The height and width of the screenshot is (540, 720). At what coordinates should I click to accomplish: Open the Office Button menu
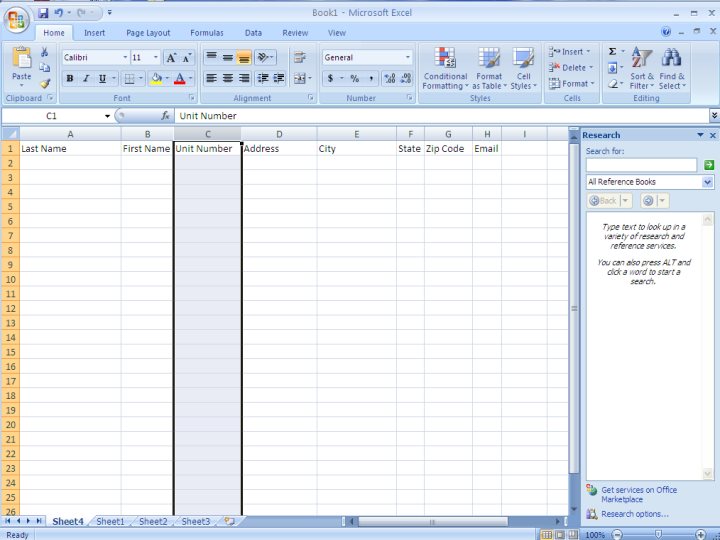pos(17,20)
